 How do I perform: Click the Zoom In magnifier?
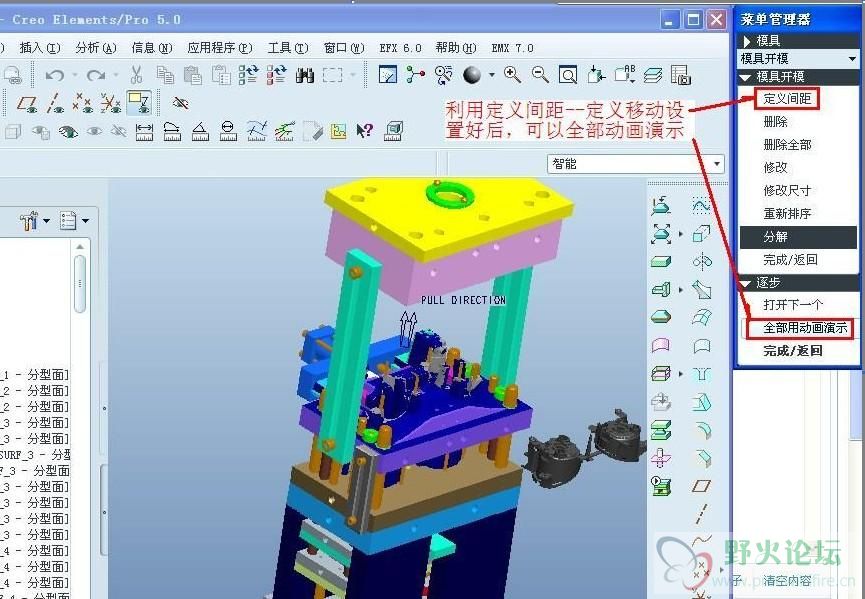512,74
